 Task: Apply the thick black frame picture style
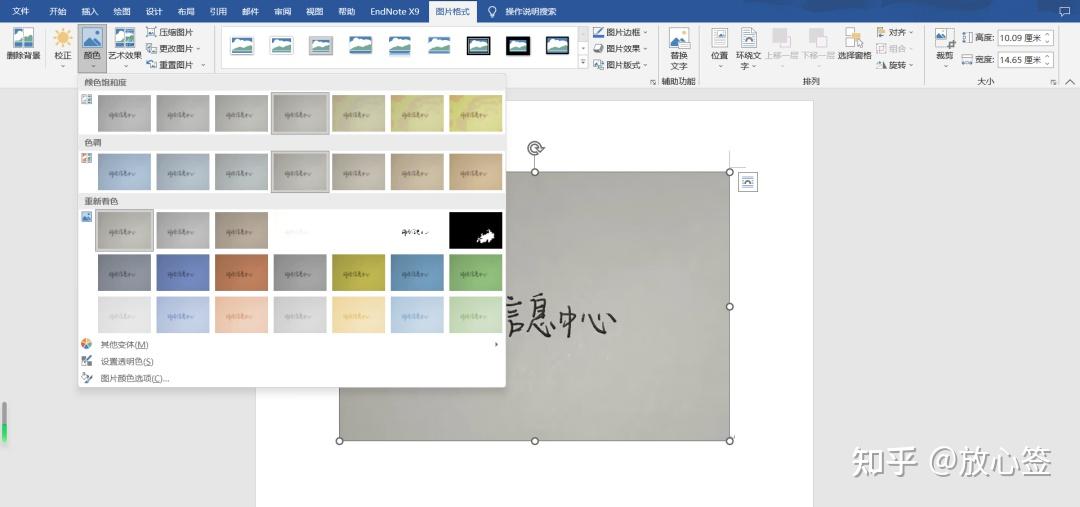[518, 46]
